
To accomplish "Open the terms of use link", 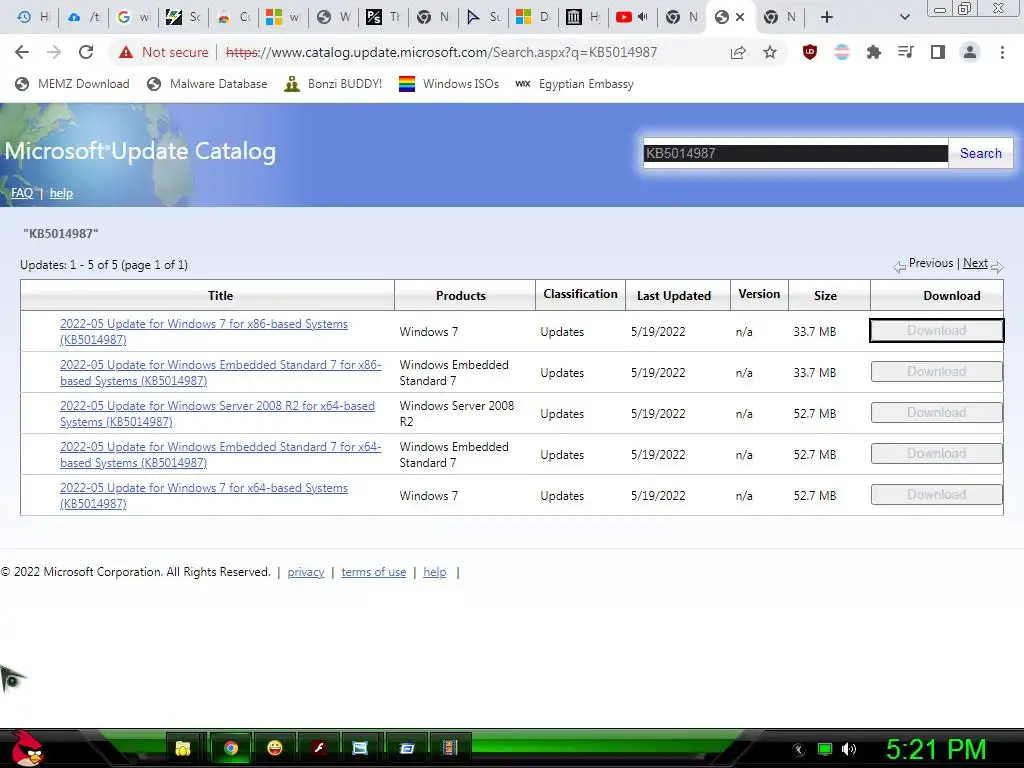I will coord(374,572).
